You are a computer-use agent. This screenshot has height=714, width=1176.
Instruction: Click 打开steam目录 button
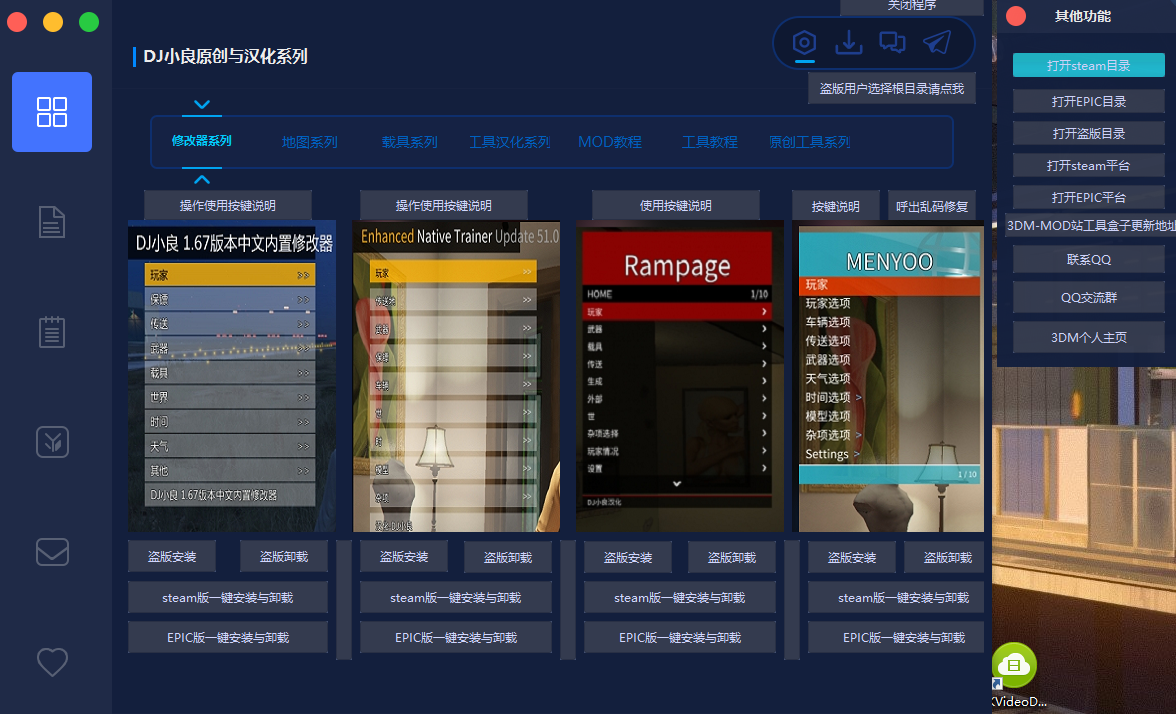pos(1088,65)
